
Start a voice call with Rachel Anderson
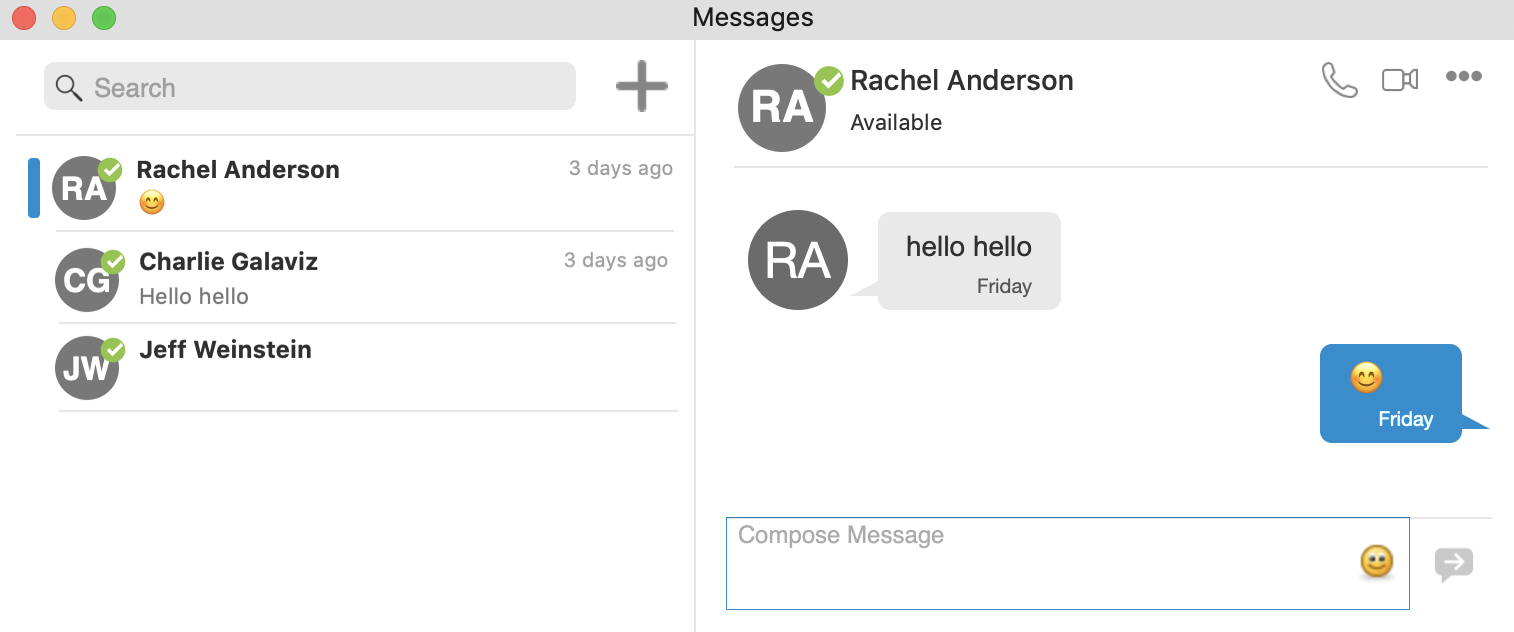coord(1339,80)
